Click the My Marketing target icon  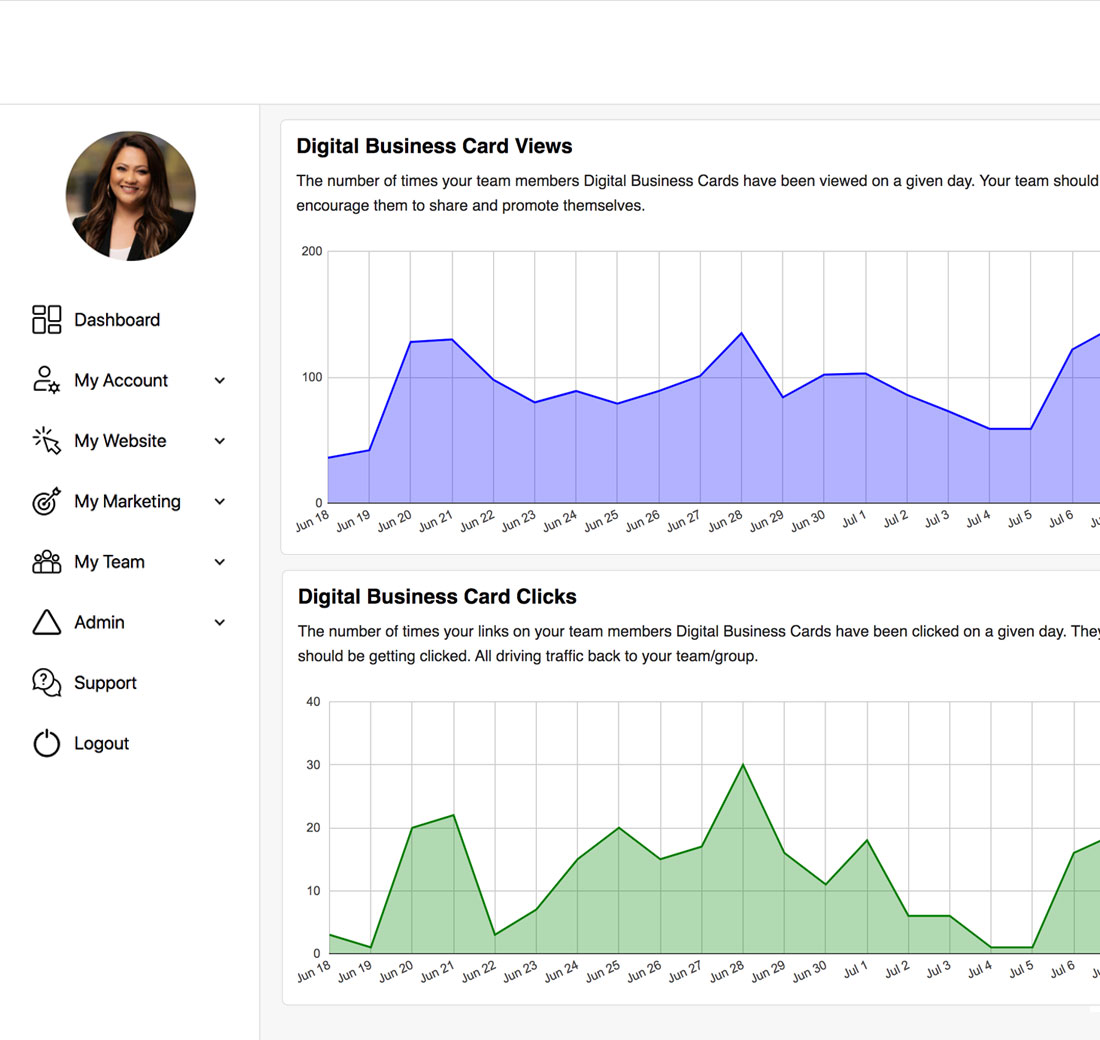[46, 501]
